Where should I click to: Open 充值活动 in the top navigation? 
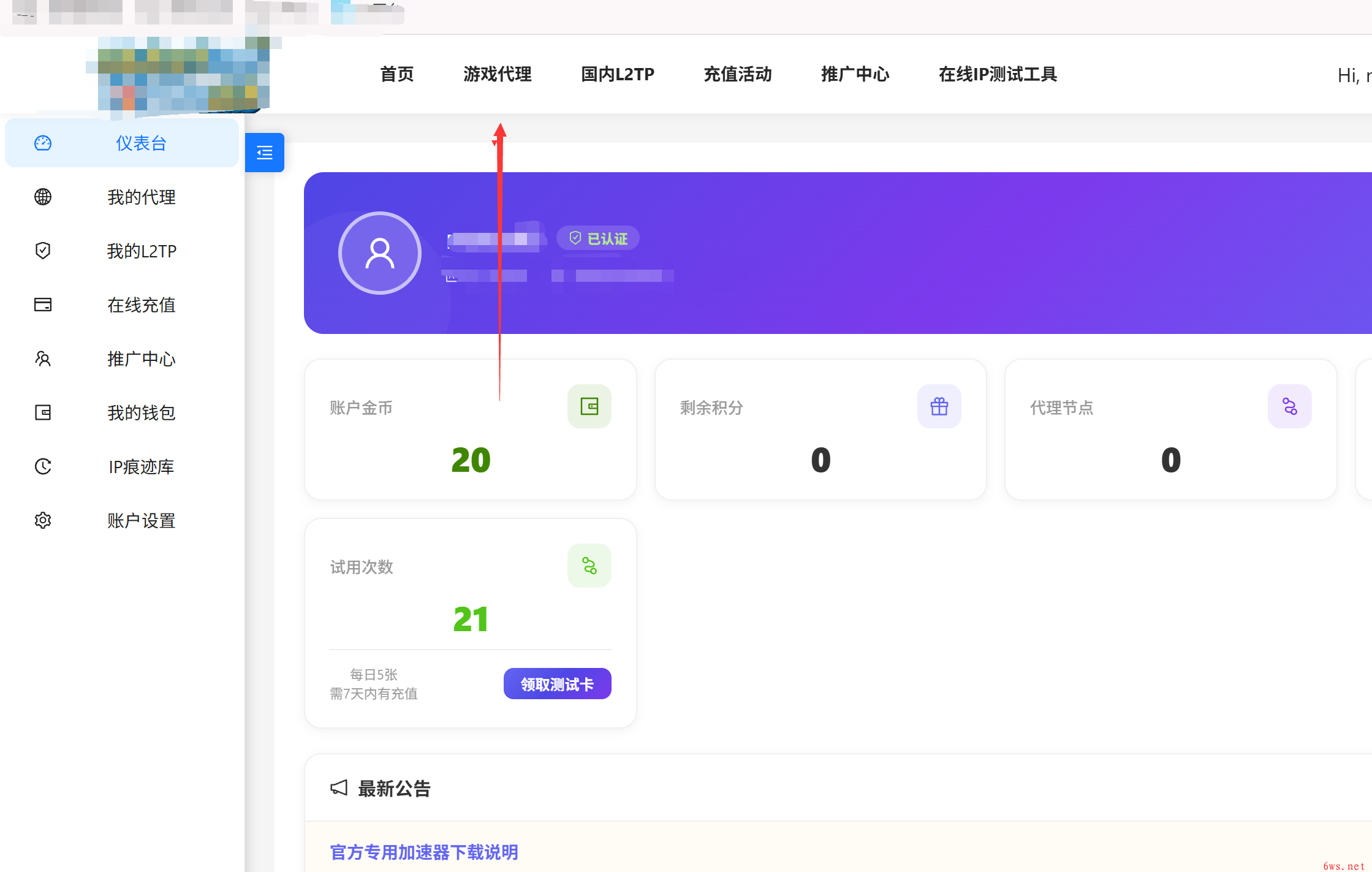point(738,74)
